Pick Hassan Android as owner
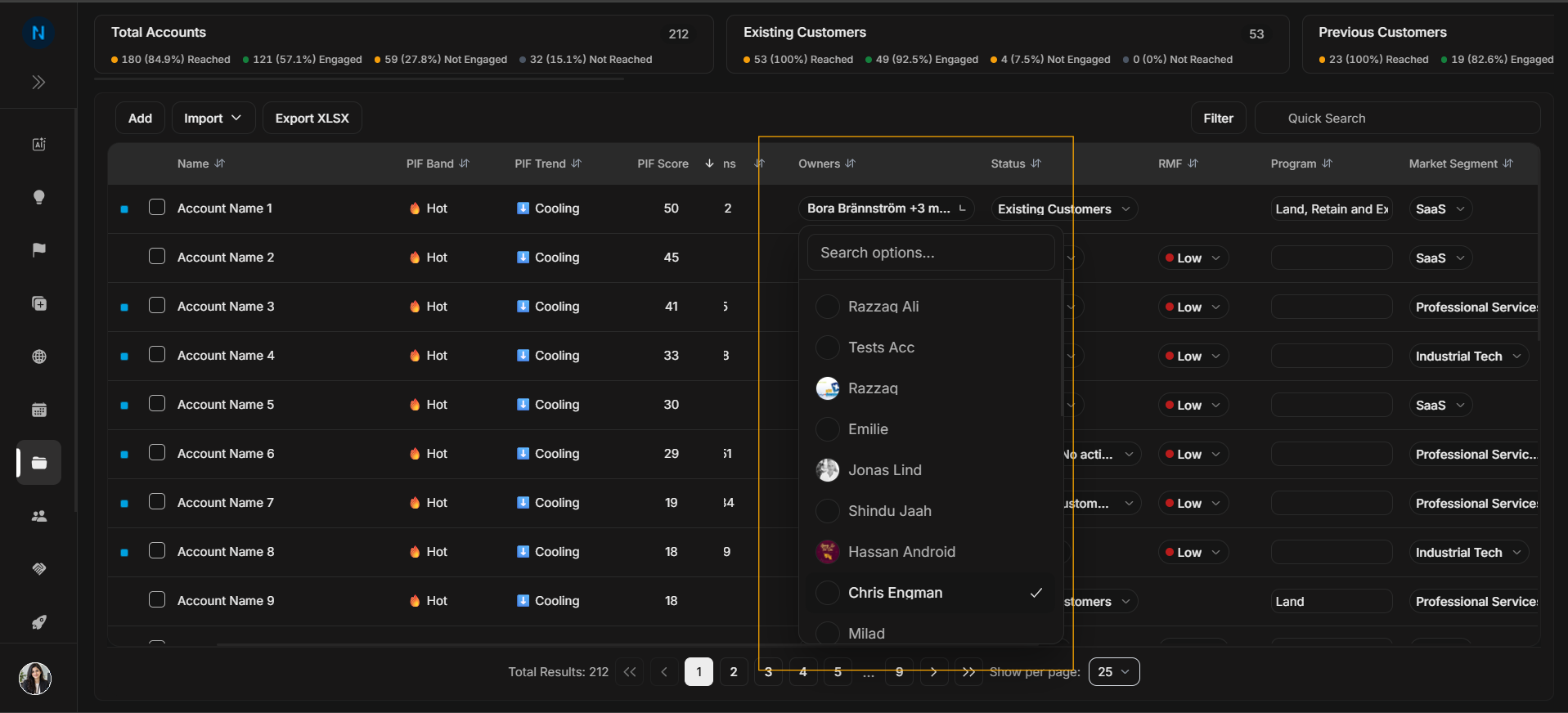The width and height of the screenshot is (1568, 713). pos(931,552)
